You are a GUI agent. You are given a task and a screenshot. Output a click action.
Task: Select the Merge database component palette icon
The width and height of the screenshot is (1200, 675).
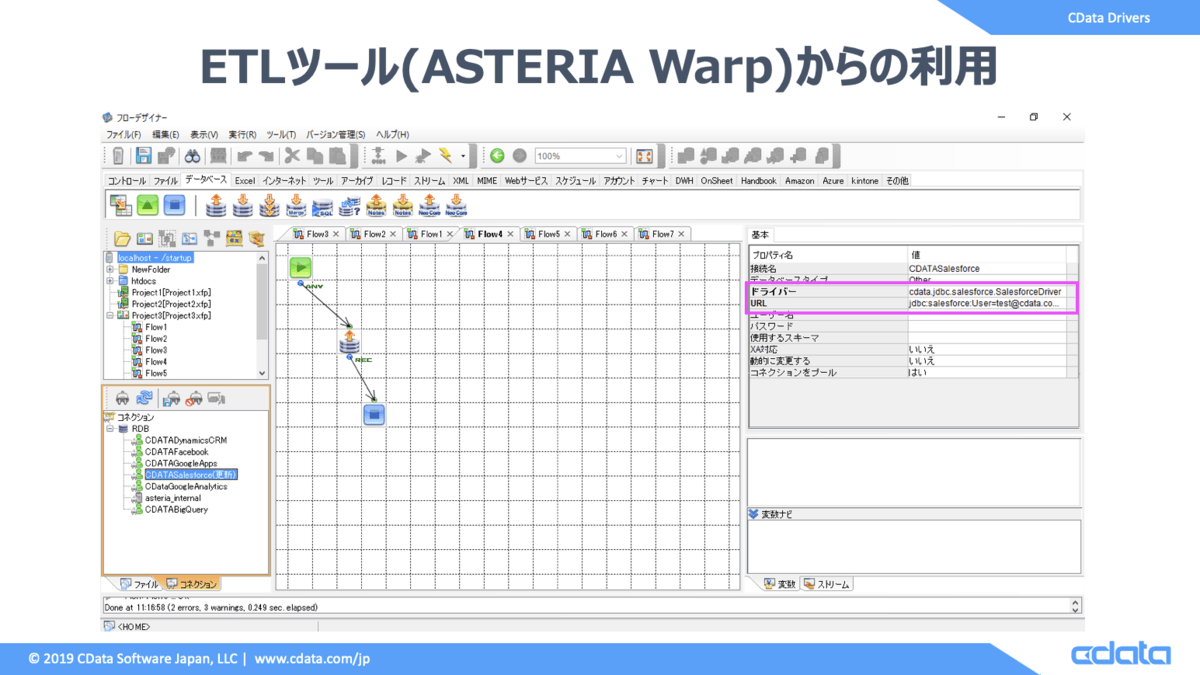pyautogui.click(x=296, y=206)
